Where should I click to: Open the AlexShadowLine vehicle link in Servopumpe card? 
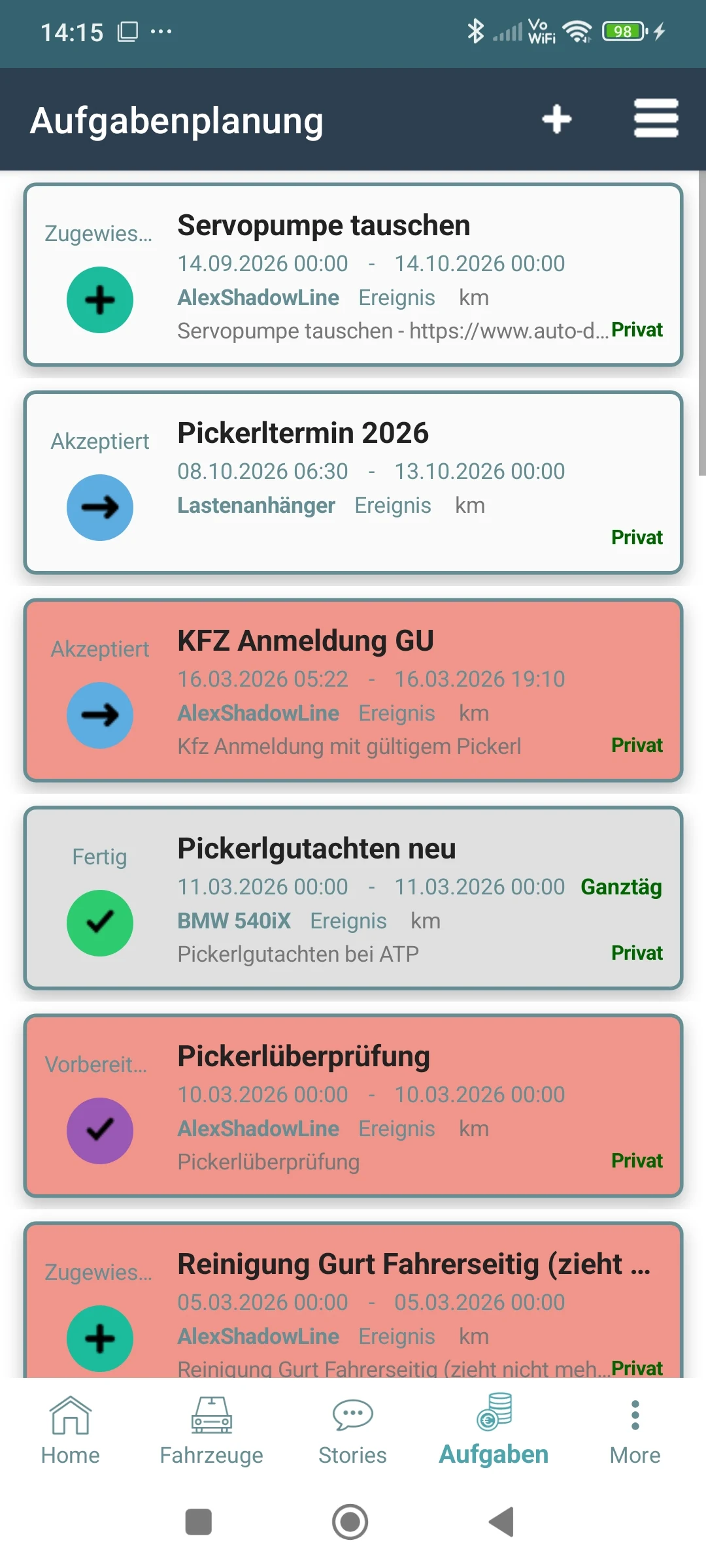click(x=258, y=298)
